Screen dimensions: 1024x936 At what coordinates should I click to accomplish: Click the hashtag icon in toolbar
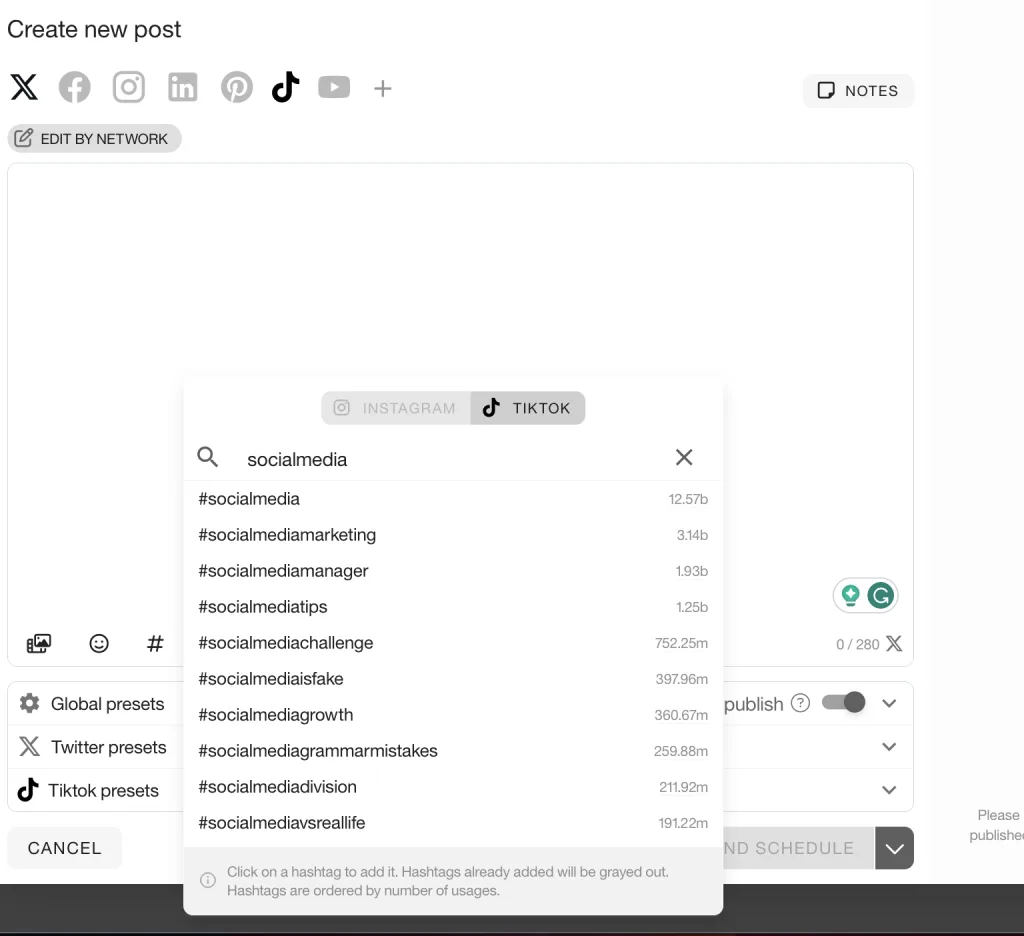click(155, 643)
